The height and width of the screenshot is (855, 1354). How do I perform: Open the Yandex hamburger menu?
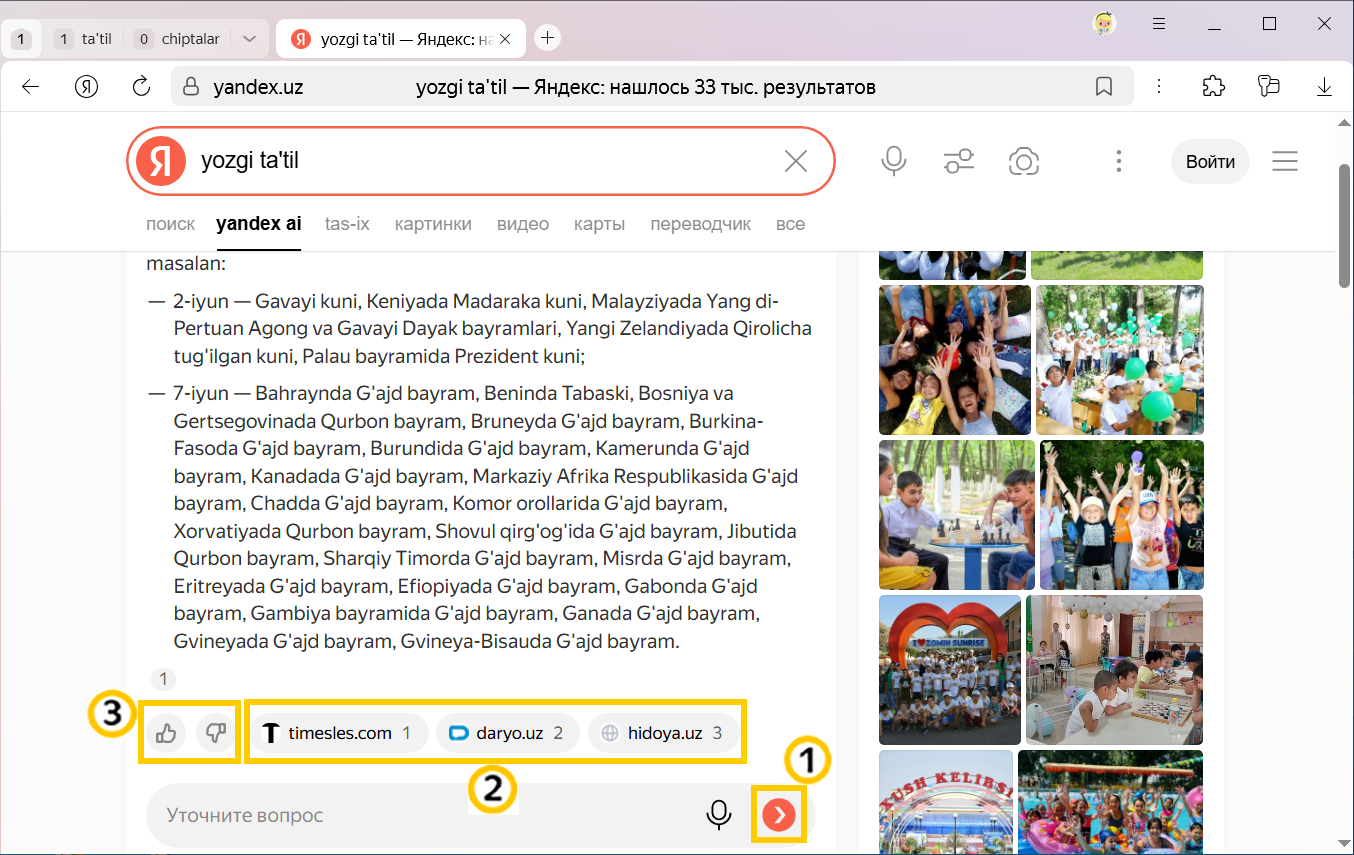point(1285,161)
